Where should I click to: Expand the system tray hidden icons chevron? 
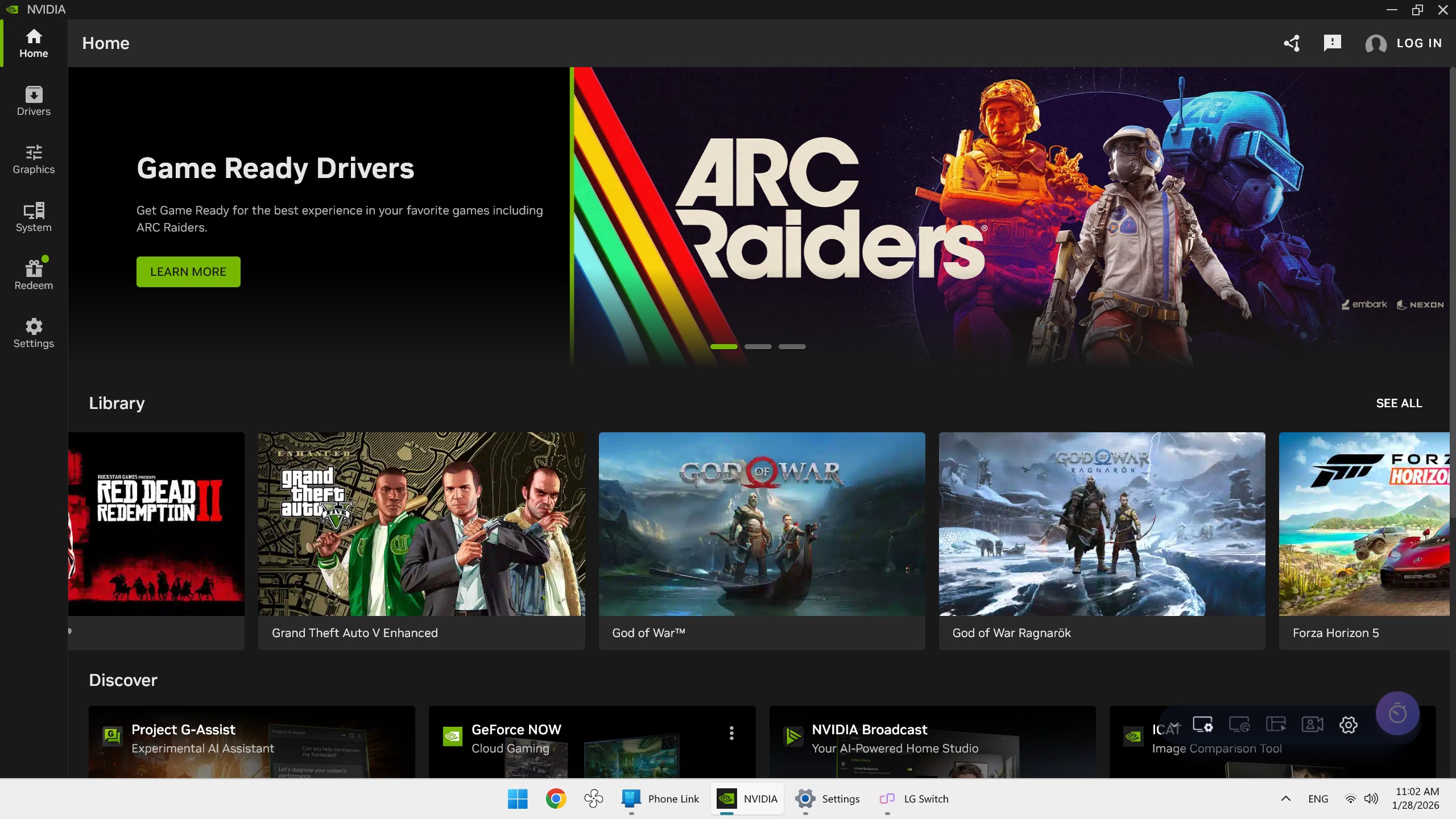(1285, 799)
